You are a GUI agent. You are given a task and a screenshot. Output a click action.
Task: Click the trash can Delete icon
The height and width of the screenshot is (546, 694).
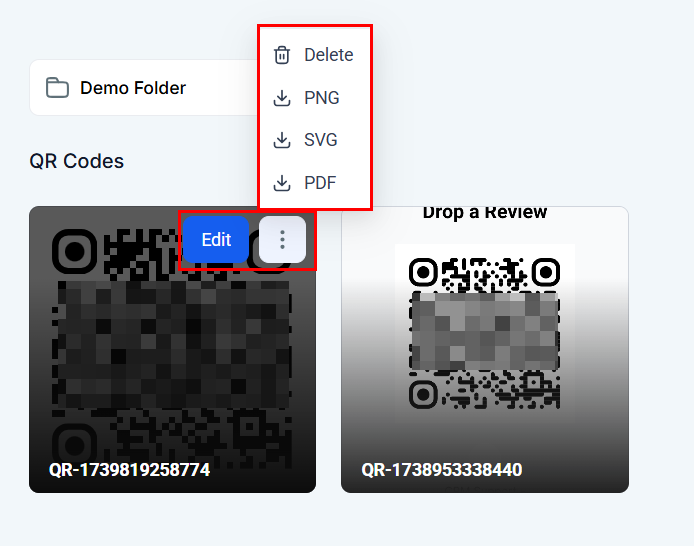click(282, 55)
